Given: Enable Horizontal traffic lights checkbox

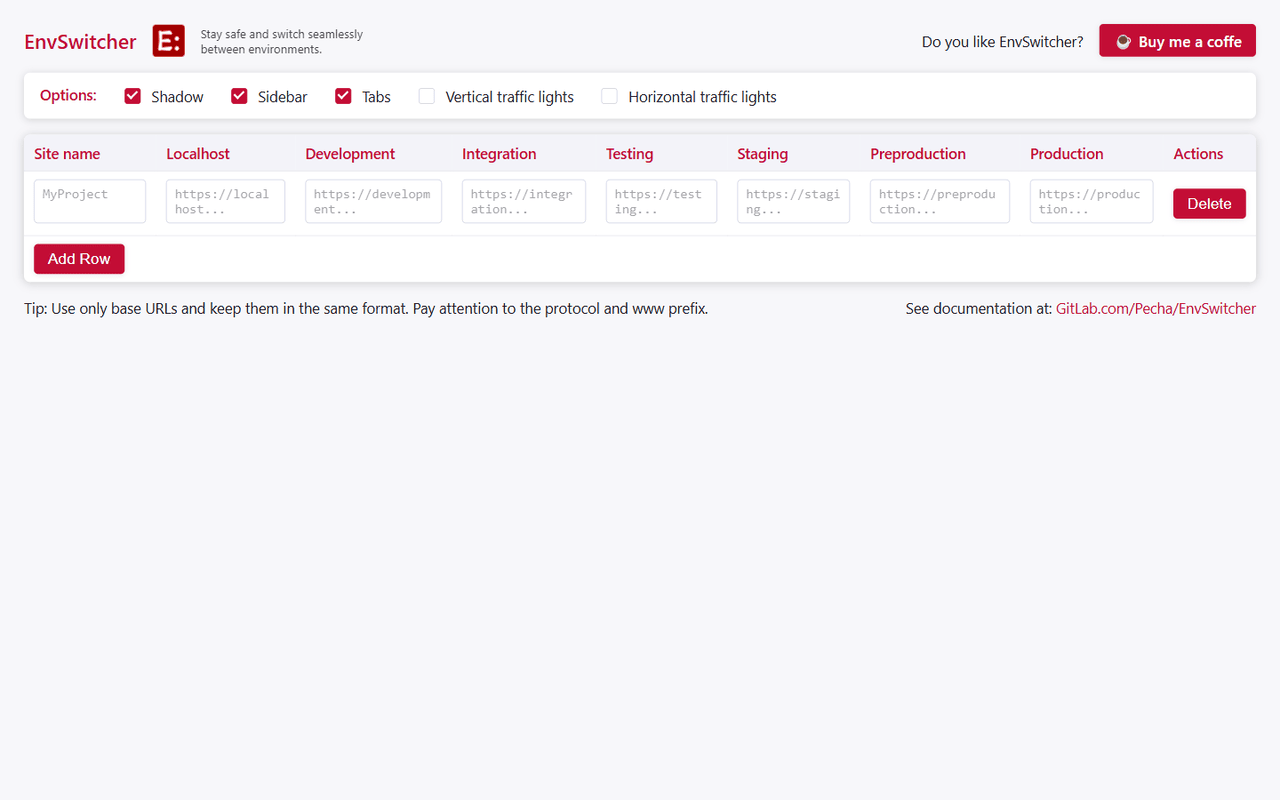Looking at the screenshot, I should click(609, 96).
